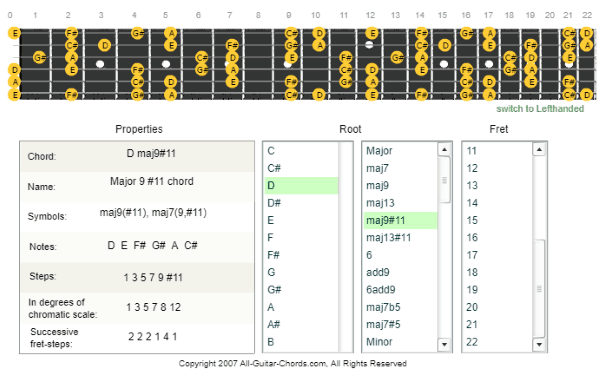Select fret 22 in Fret list

pos(498,342)
